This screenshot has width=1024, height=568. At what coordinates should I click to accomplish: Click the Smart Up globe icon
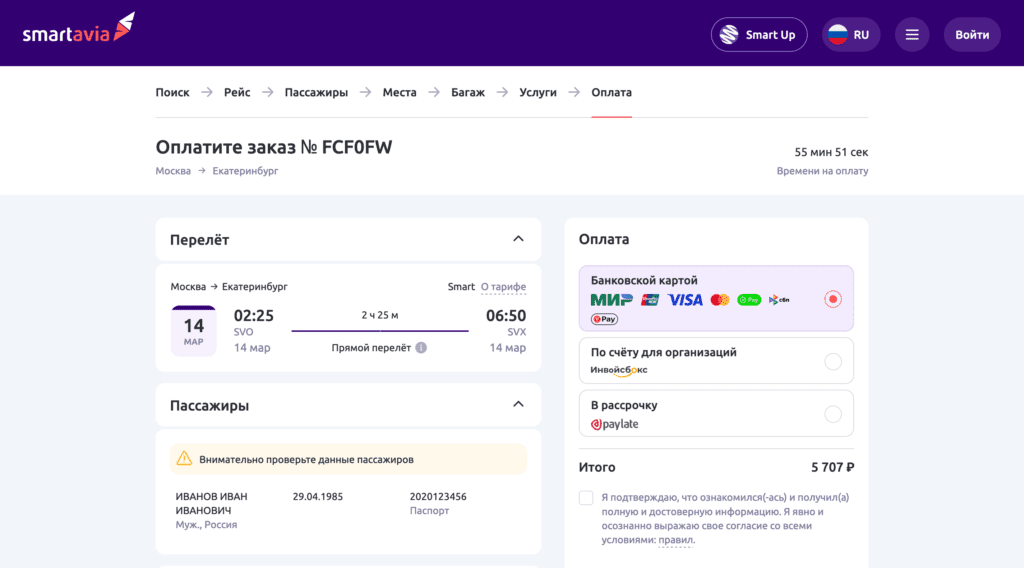[729, 35]
